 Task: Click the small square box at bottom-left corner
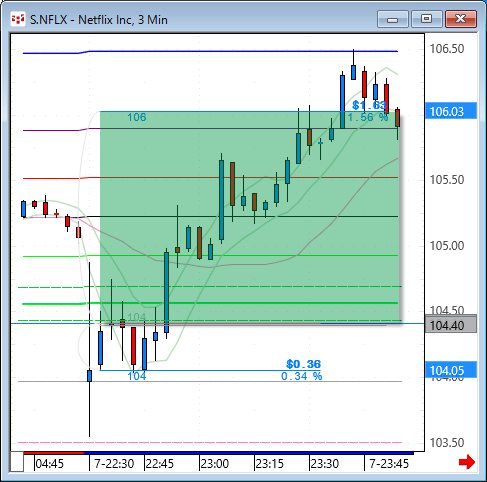17,462
